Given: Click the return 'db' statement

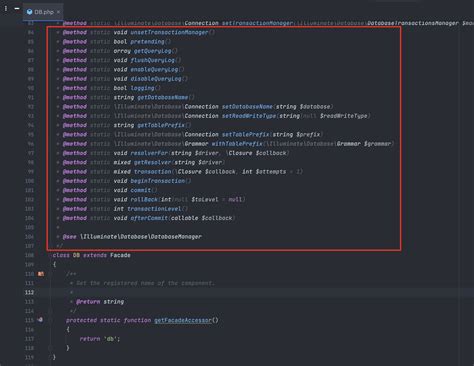Looking at the screenshot, I should (x=100, y=339).
